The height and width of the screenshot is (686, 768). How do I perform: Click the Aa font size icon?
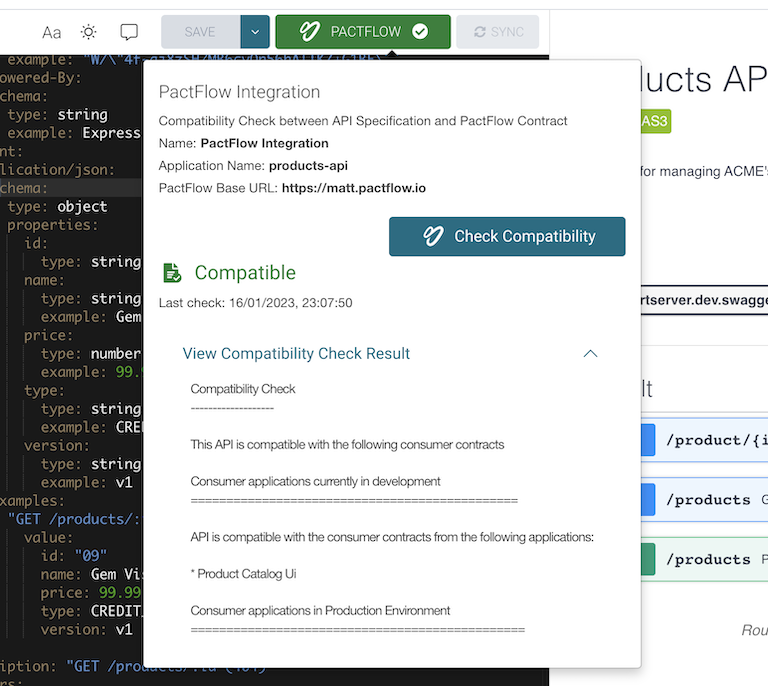click(x=51, y=32)
